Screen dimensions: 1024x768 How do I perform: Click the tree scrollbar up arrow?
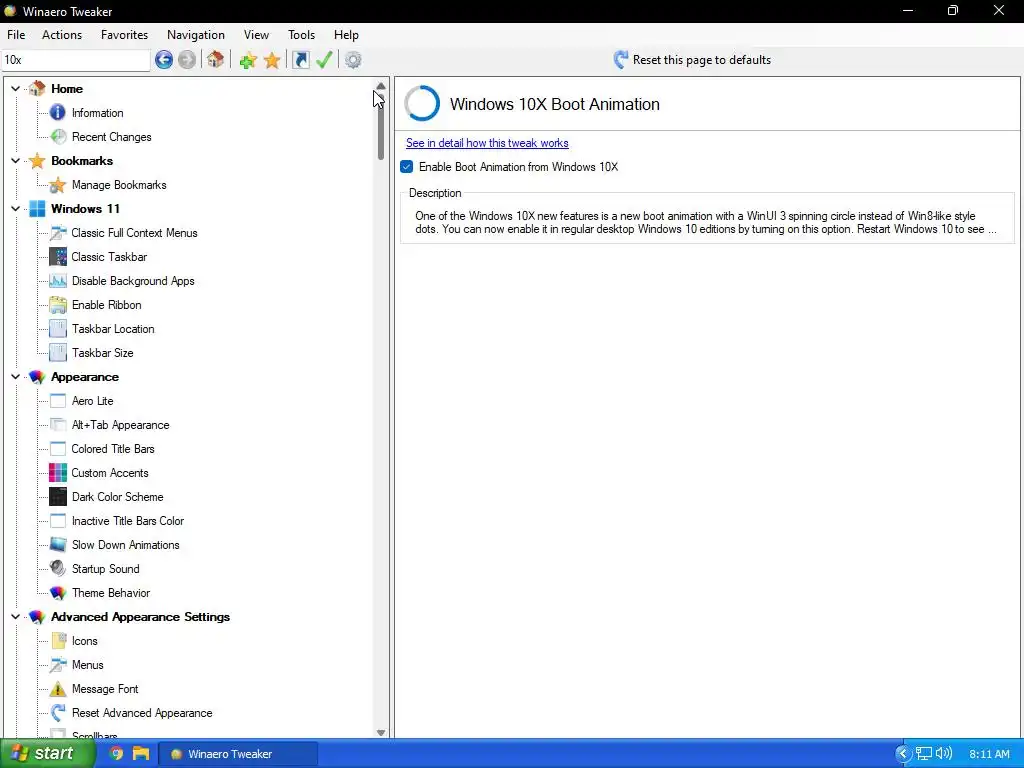point(381,86)
